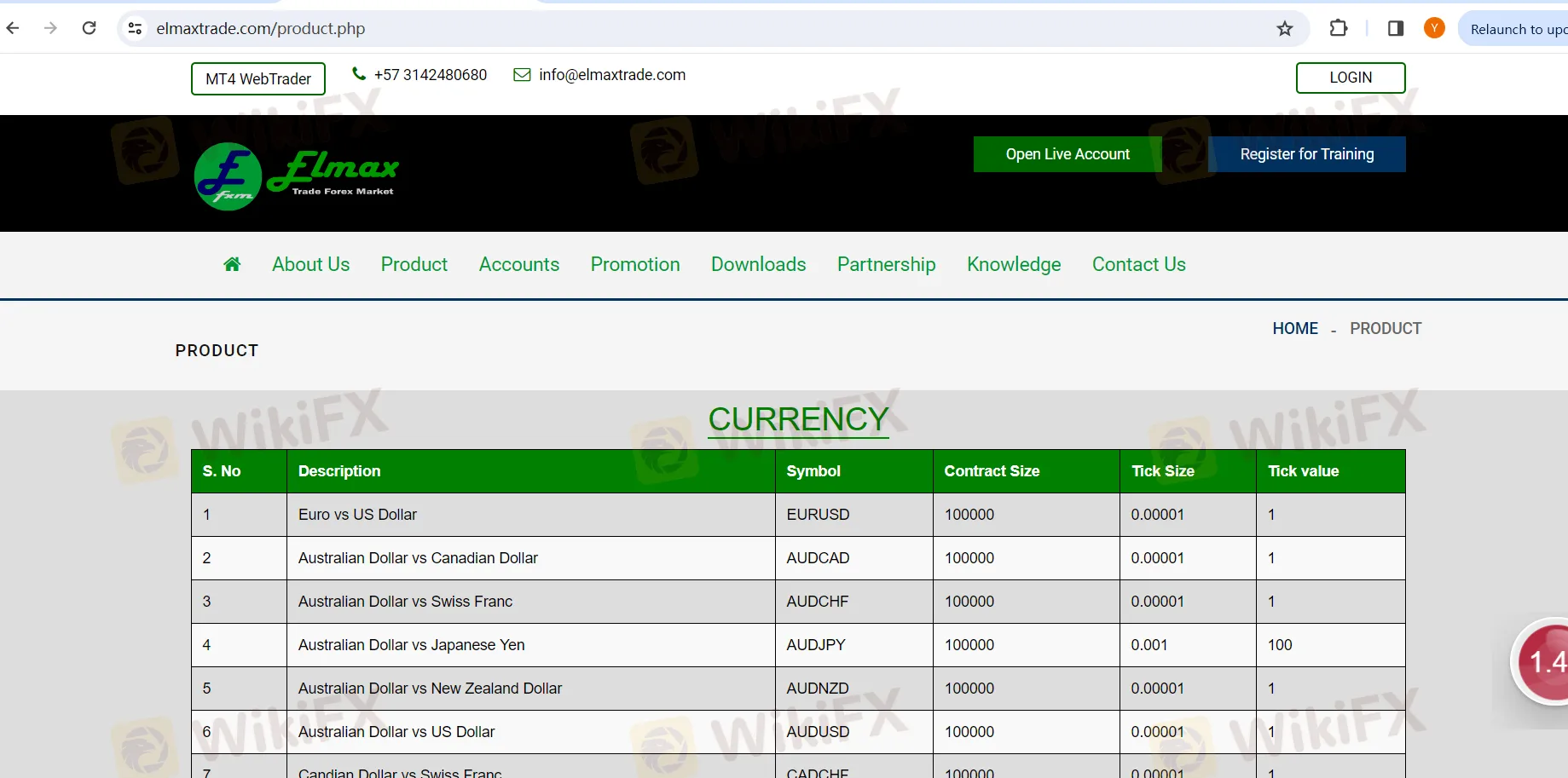1568x778 pixels.
Task: Open the orange profile avatar
Action: click(x=1434, y=28)
